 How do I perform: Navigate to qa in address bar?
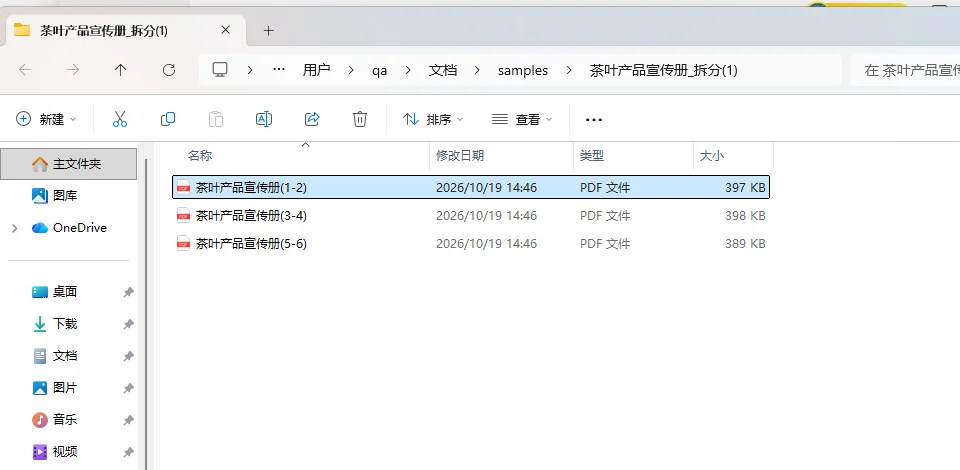380,70
